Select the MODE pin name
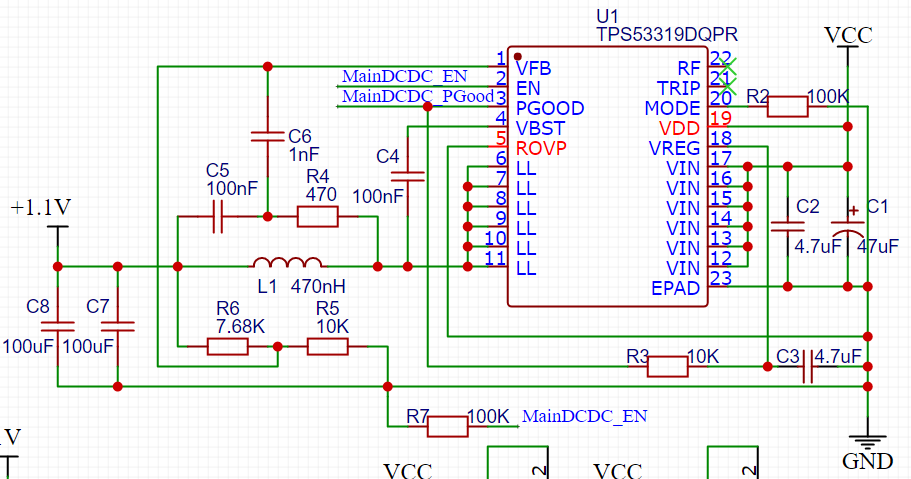The image size is (911, 479). pos(672,108)
